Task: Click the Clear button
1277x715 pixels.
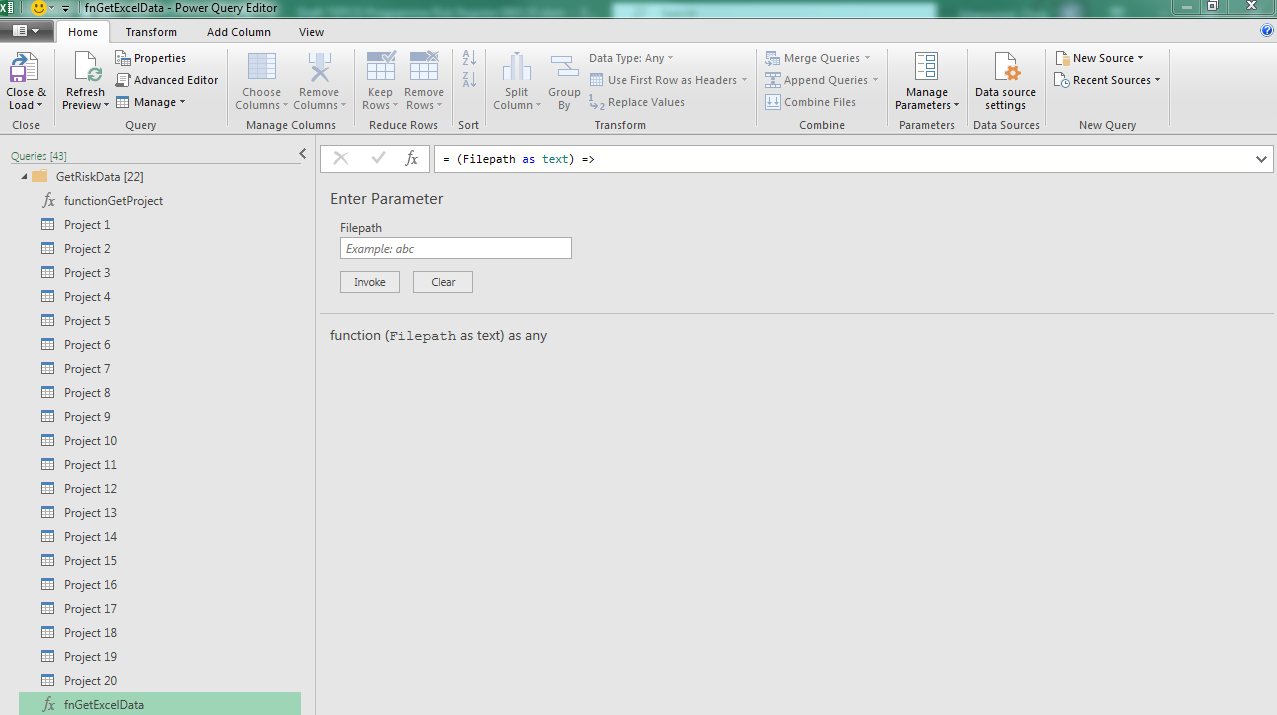Action: click(443, 282)
